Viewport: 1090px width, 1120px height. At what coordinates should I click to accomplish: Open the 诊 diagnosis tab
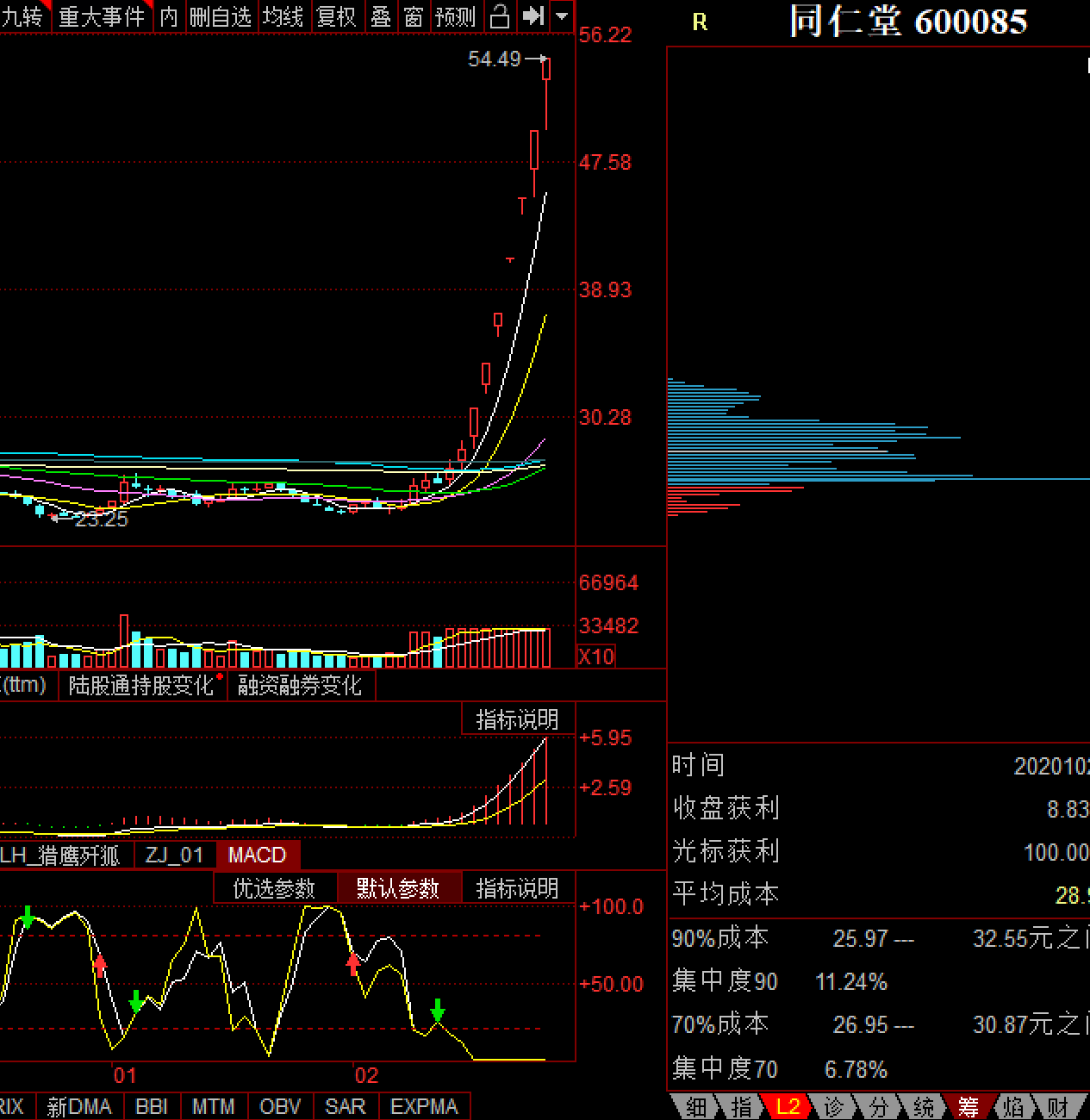[833, 1106]
